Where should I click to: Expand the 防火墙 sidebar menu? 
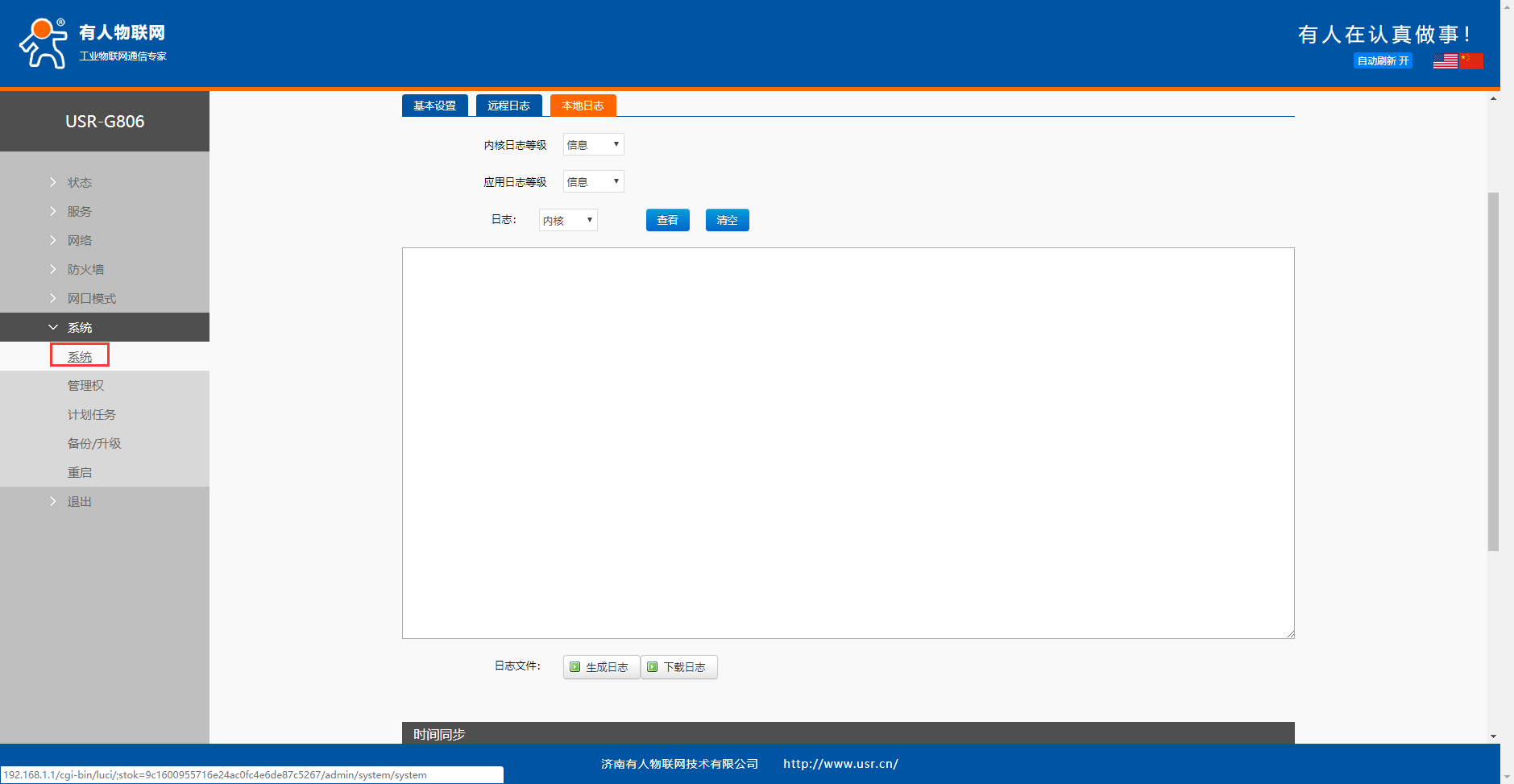[x=85, y=270]
